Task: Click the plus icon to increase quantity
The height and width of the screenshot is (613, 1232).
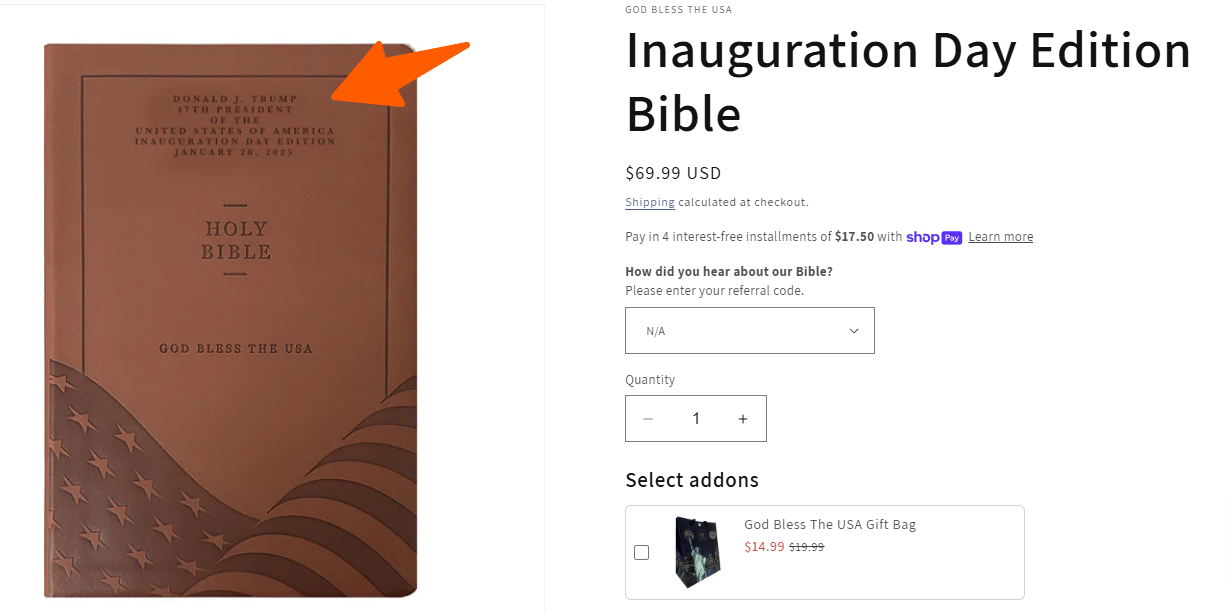Action: [743, 419]
